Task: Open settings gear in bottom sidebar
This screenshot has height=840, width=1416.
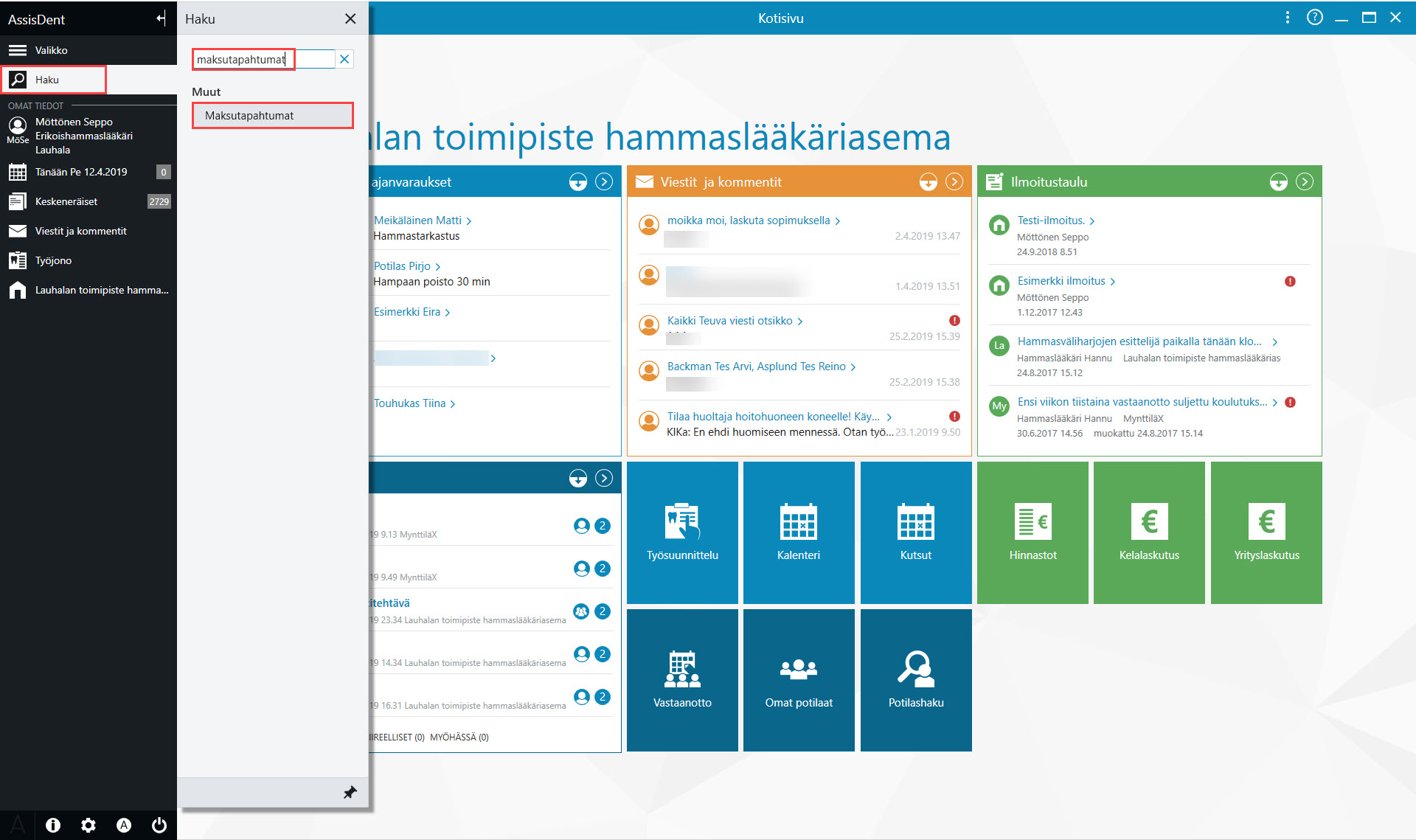Action: (x=88, y=825)
